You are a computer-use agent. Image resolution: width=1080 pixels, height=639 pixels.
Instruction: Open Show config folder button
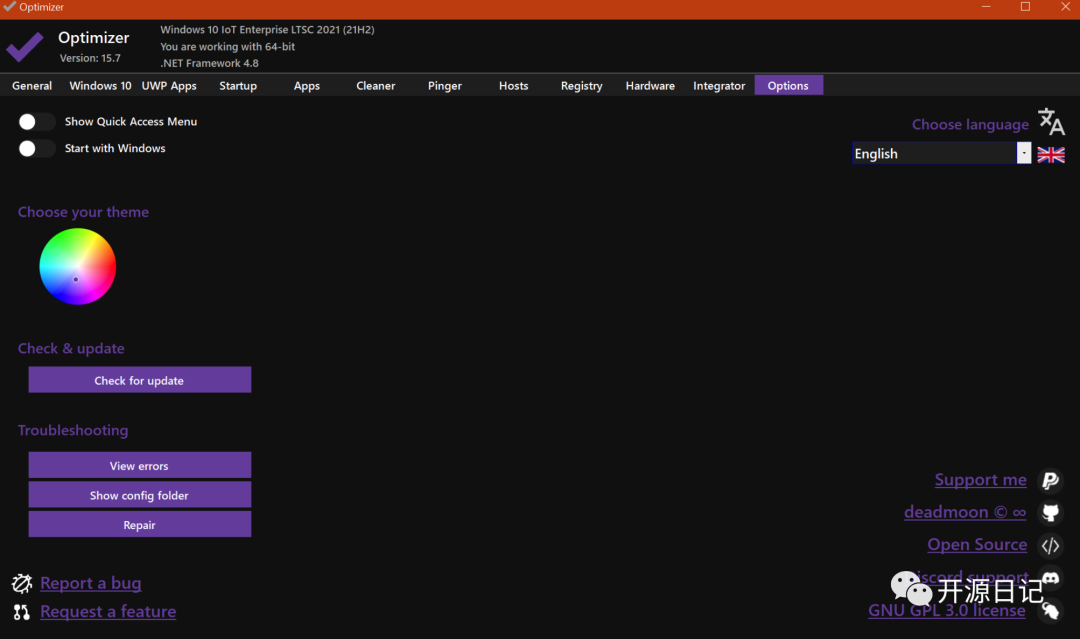point(140,495)
